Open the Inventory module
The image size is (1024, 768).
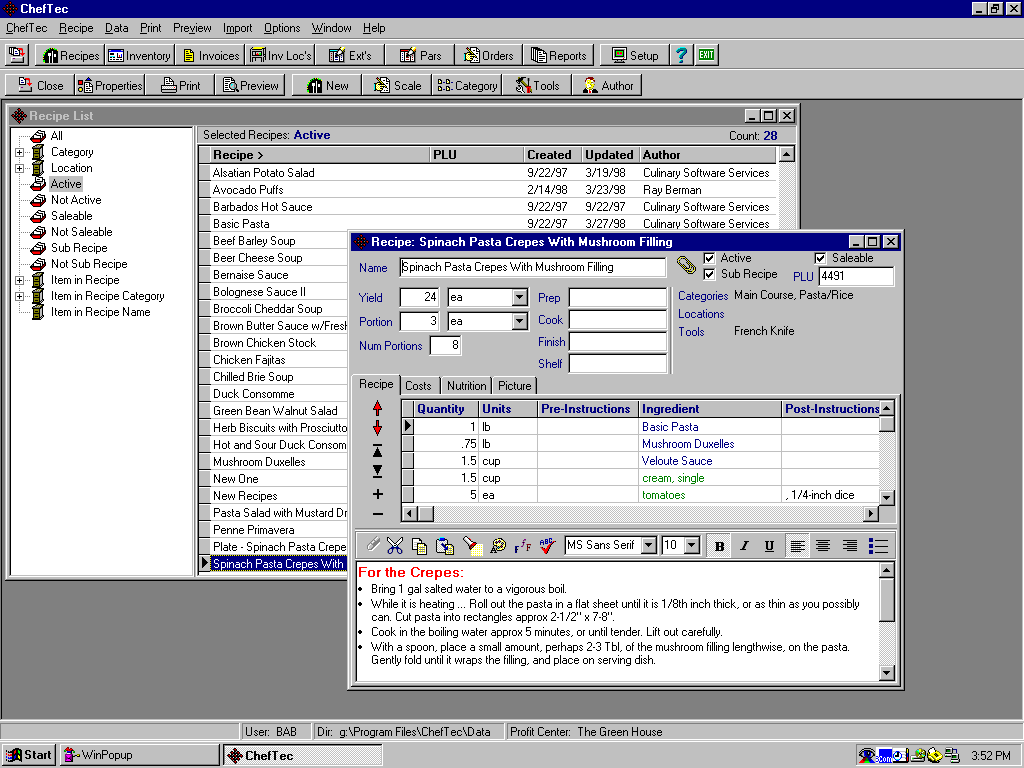pos(138,56)
